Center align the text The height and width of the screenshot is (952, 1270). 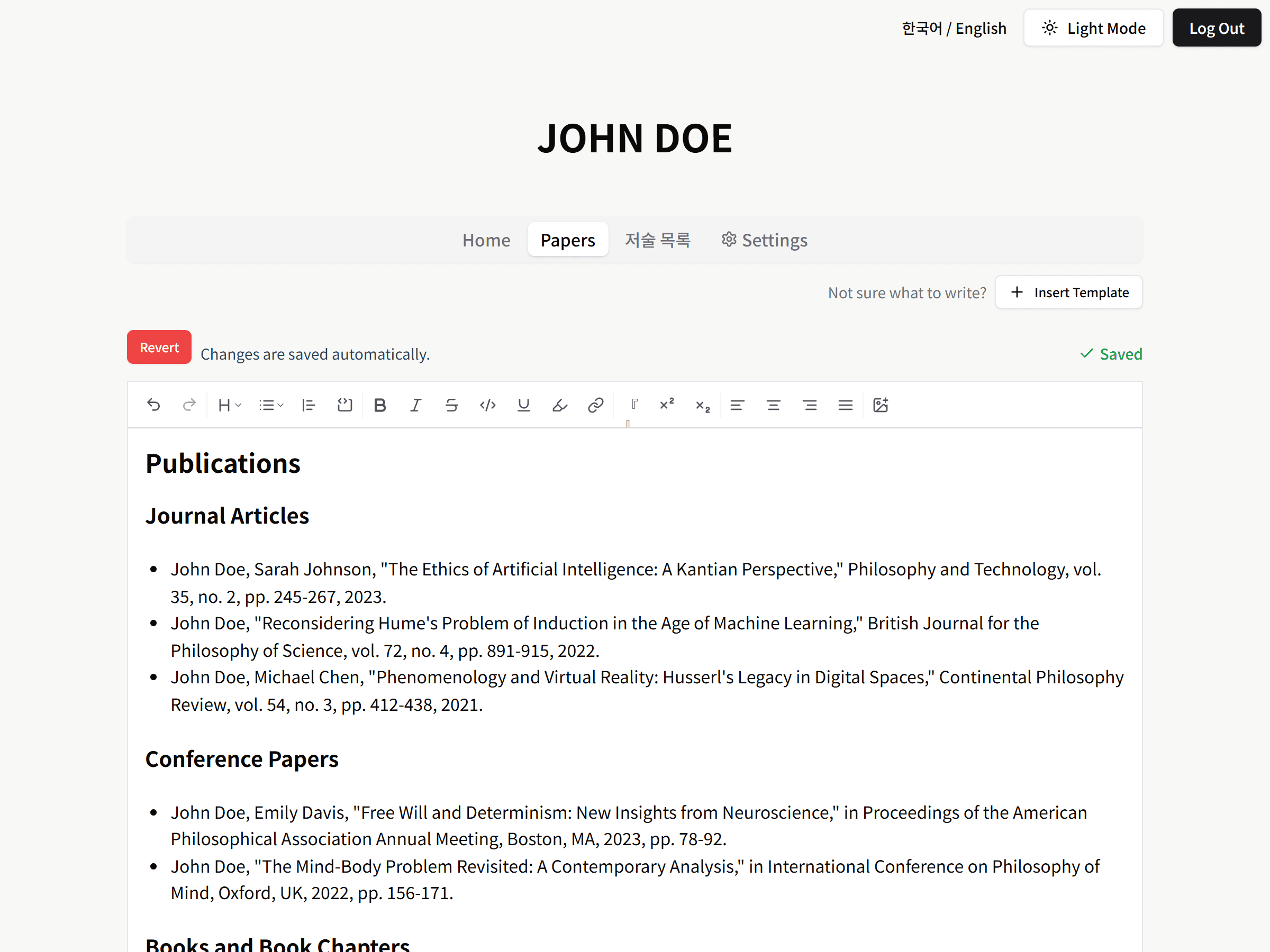click(x=773, y=405)
